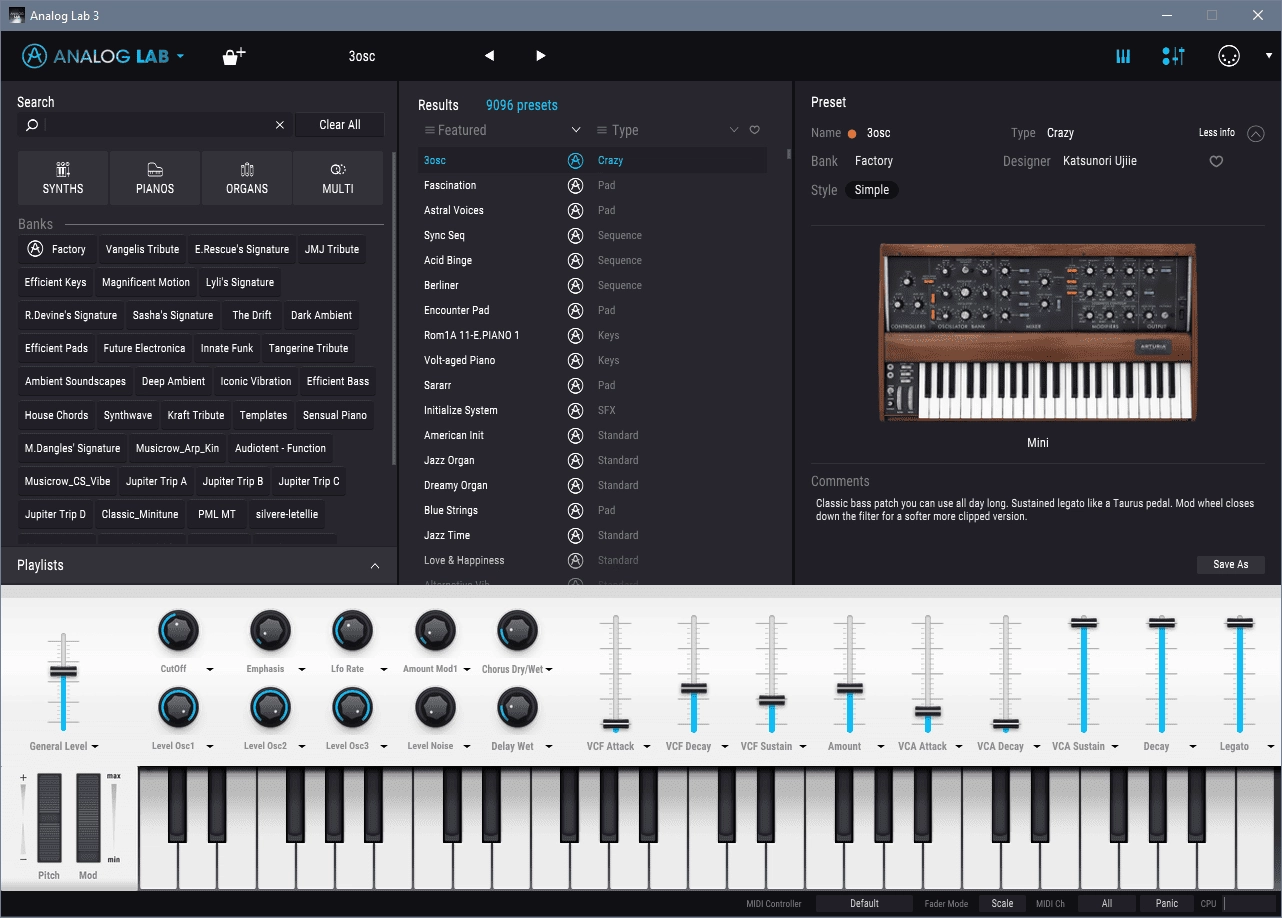Image resolution: width=1282 pixels, height=918 pixels.
Task: Filter results by favorites heart icon
Action: click(x=755, y=130)
